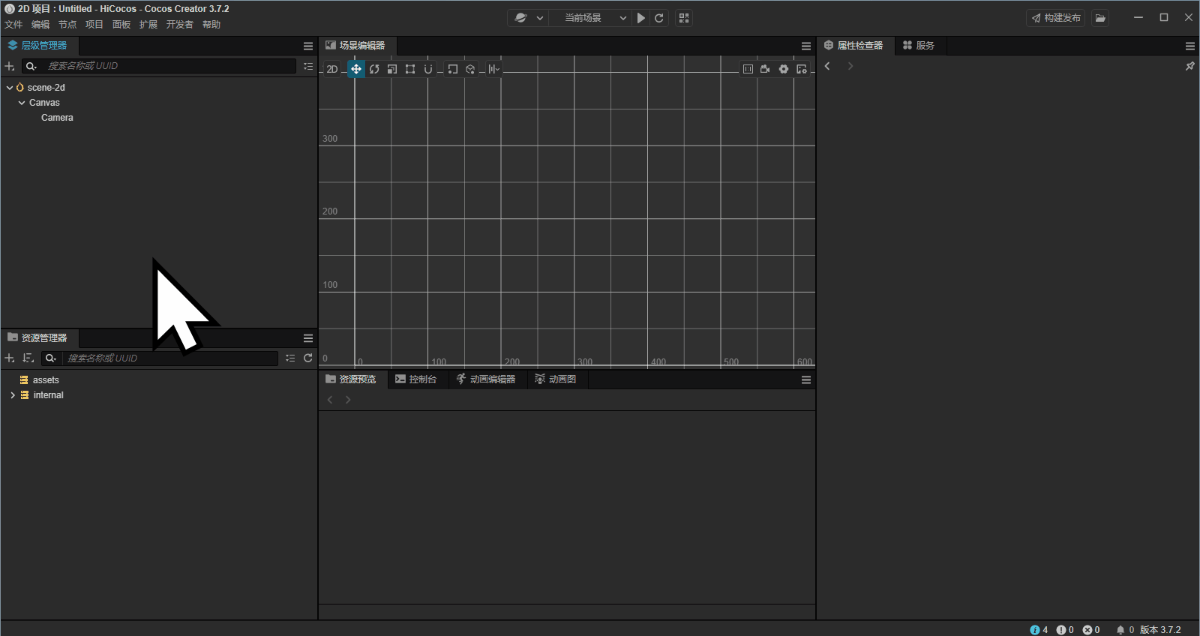Open the 节点 menu
The width and height of the screenshot is (1200, 636).
click(x=67, y=24)
